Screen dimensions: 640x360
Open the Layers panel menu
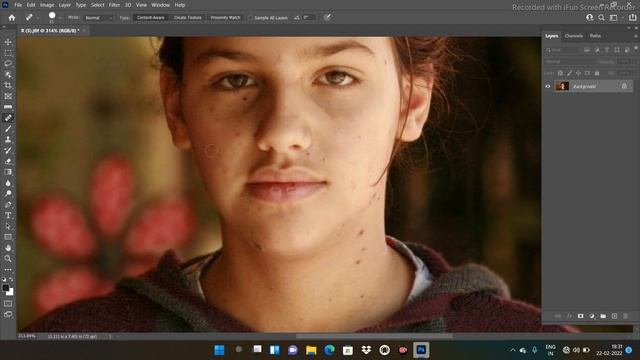point(636,36)
